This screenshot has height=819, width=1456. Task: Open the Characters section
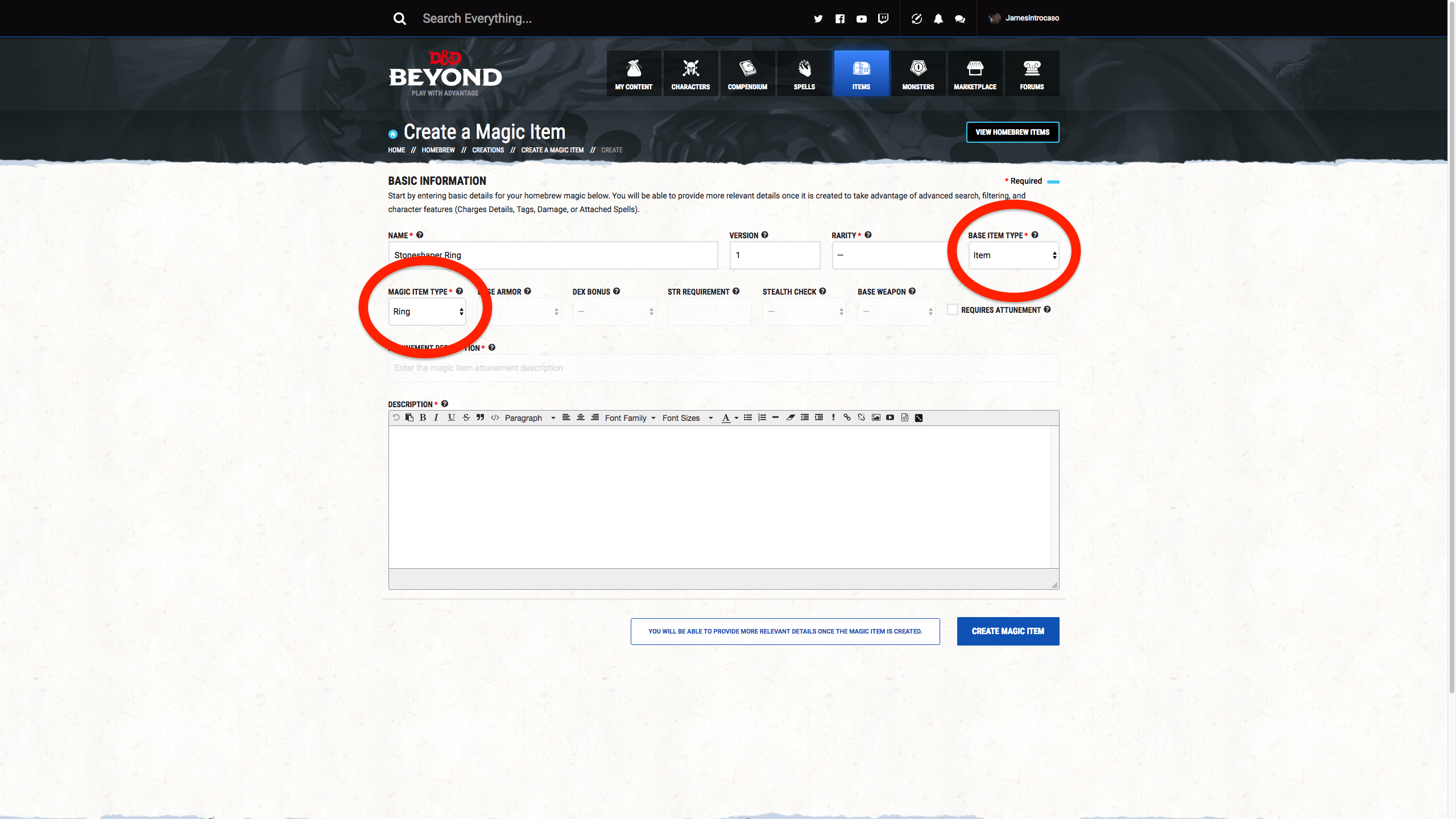[x=690, y=73]
